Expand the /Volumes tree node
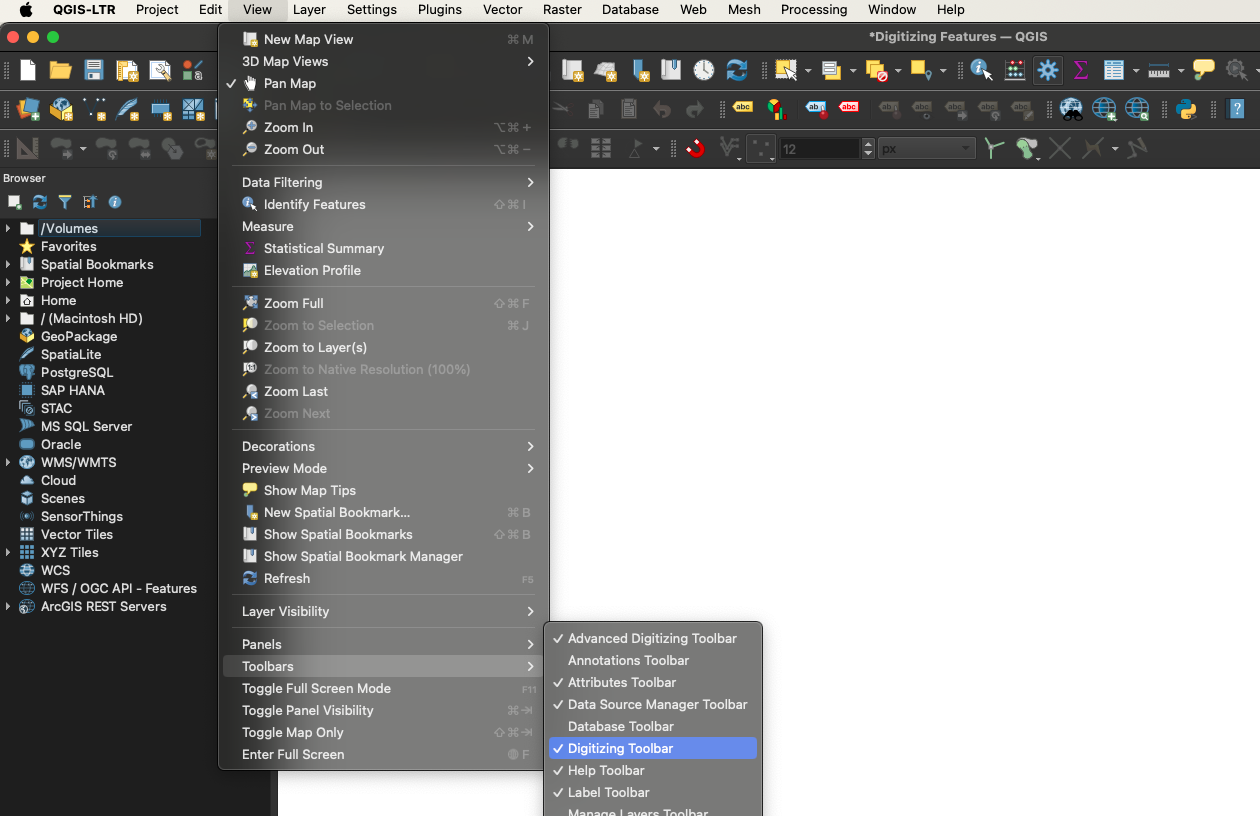Image resolution: width=1260 pixels, height=816 pixels. [8, 228]
